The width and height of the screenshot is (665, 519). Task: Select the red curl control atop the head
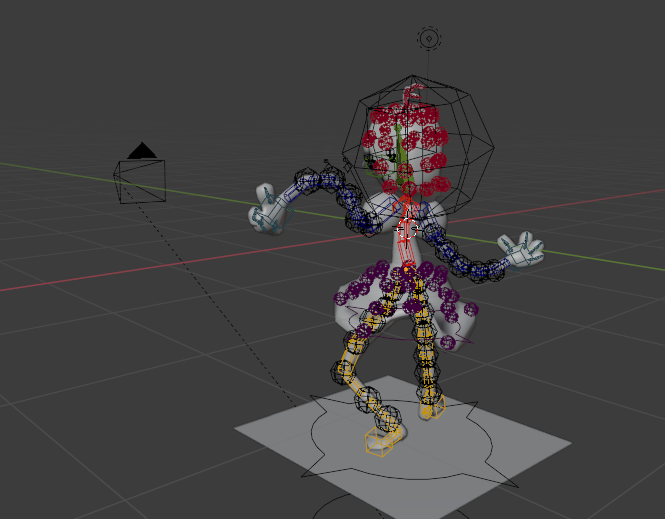pyautogui.click(x=412, y=94)
